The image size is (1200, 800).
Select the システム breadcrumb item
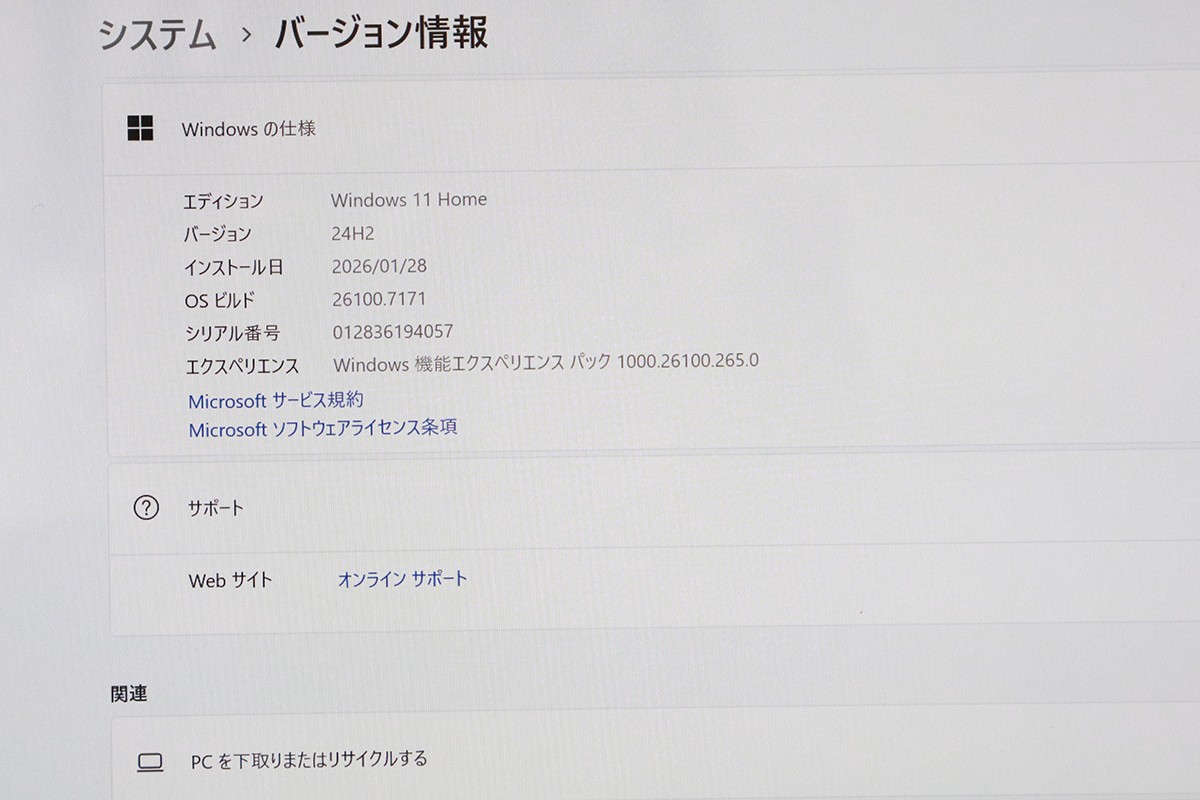click(x=156, y=33)
